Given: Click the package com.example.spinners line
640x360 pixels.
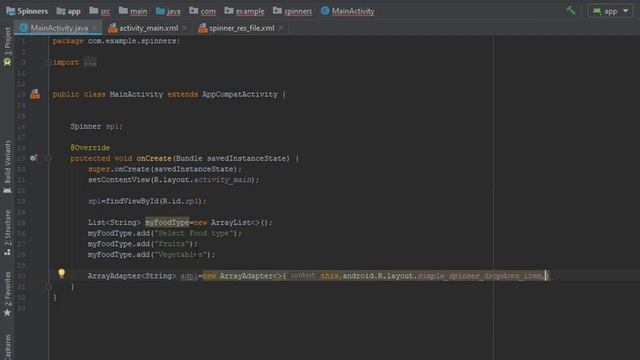Looking at the screenshot, I should click(x=116, y=41).
